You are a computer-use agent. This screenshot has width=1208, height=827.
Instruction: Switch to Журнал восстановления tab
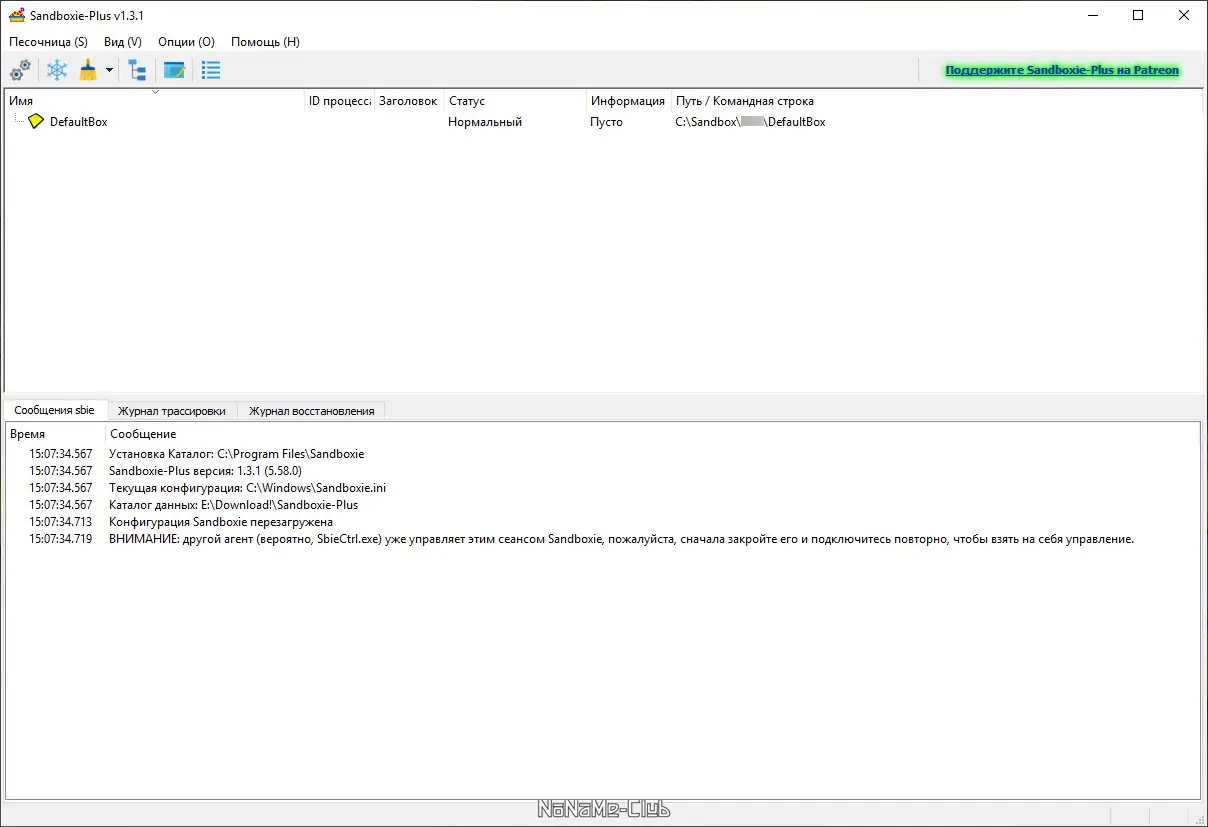(x=312, y=411)
